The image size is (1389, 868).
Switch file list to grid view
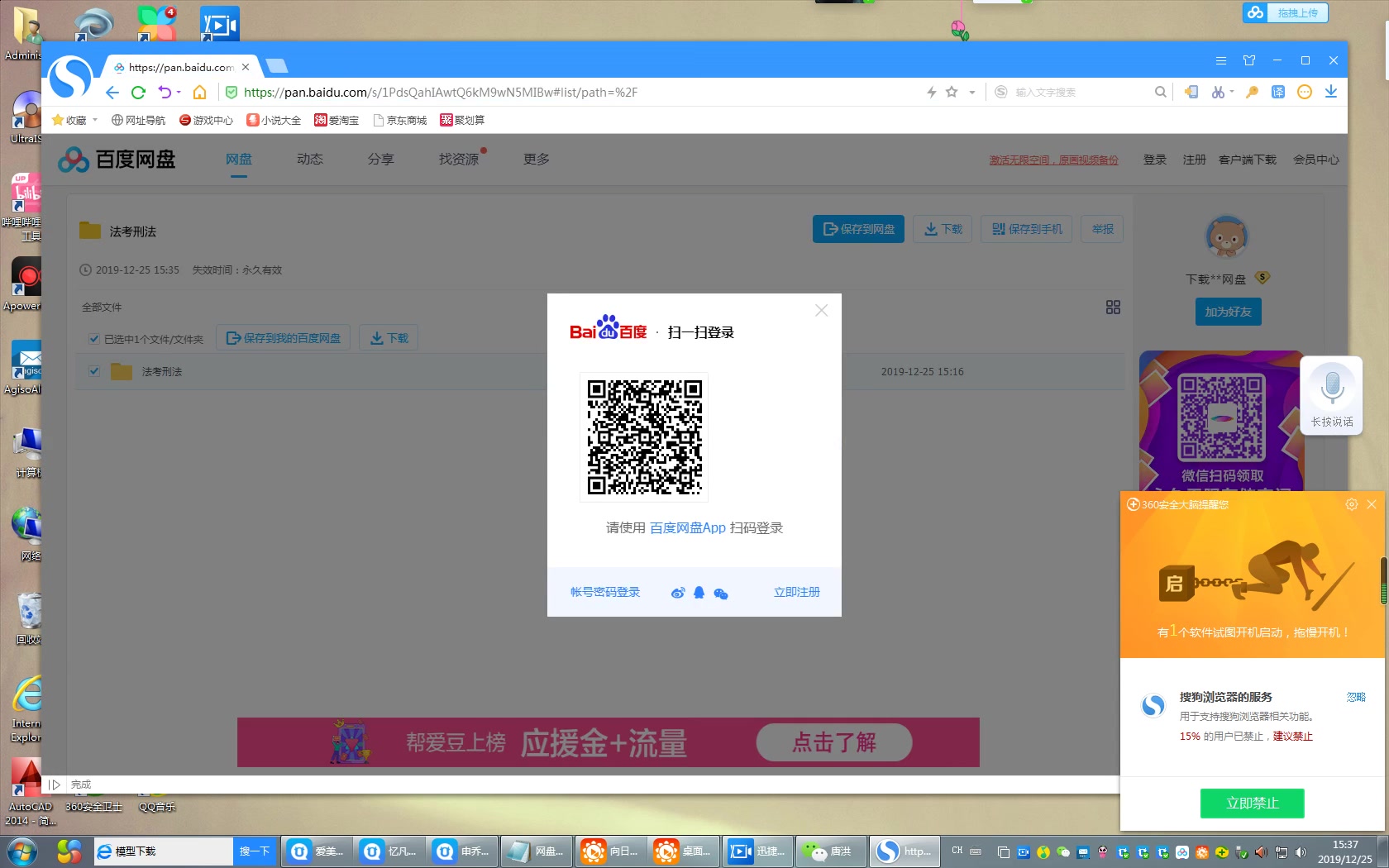(x=1113, y=307)
